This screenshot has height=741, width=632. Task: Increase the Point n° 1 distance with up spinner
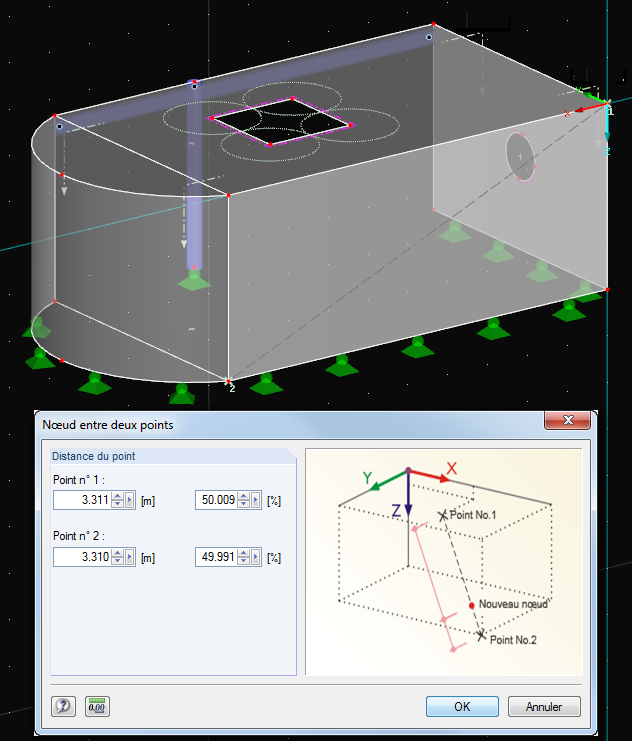[x=118, y=496]
